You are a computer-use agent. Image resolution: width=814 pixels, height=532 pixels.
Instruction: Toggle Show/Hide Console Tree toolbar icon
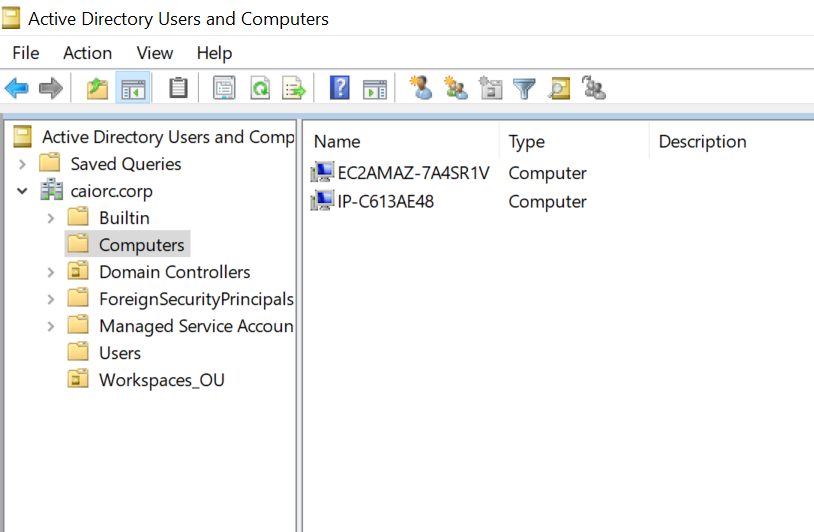coord(133,88)
